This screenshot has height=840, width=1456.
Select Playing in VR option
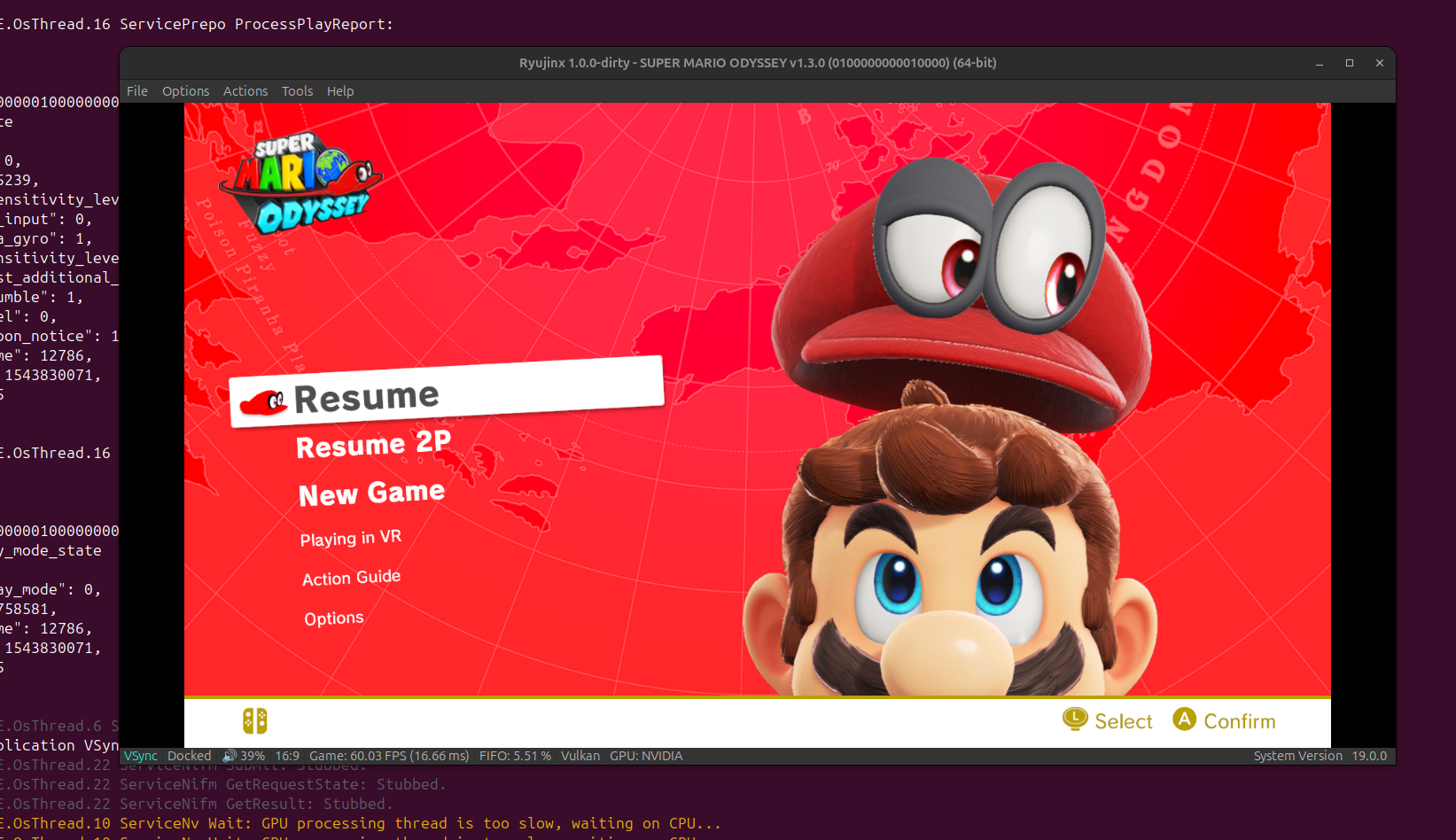(351, 539)
